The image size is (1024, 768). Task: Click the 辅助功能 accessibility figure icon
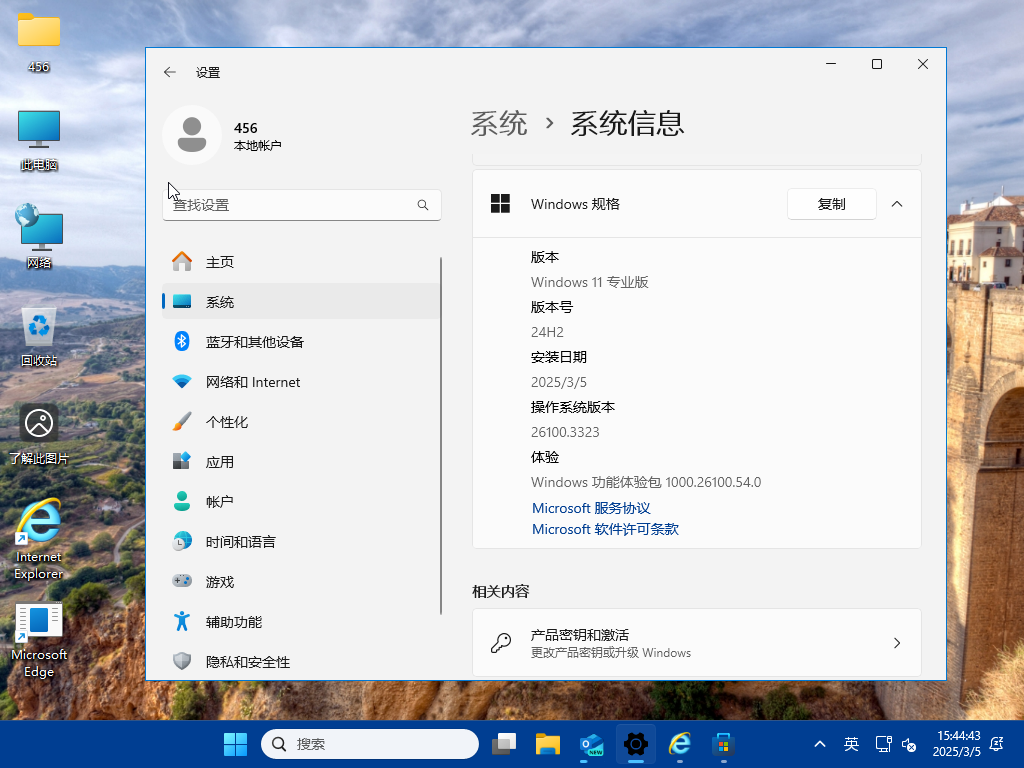click(182, 621)
